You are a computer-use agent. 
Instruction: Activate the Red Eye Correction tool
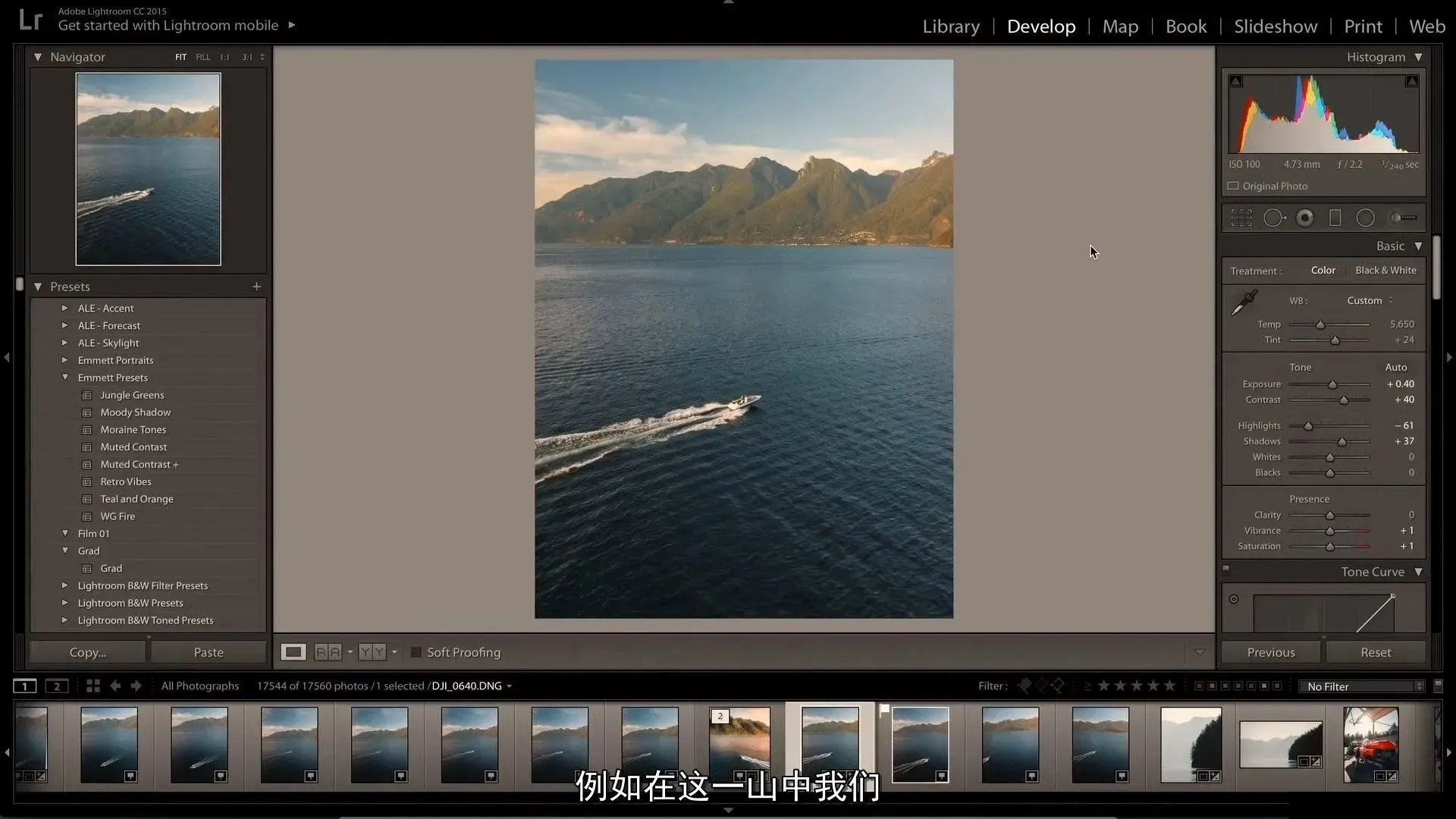1305,218
